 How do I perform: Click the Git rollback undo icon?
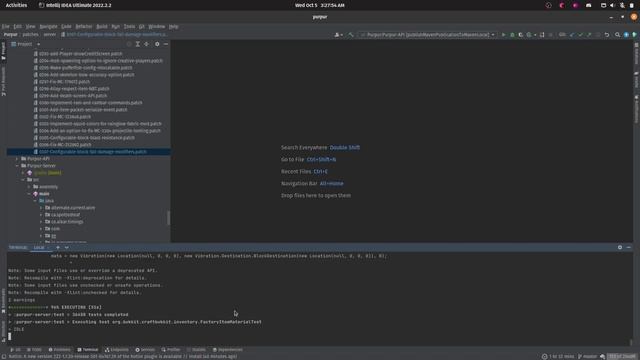[x=607, y=35]
